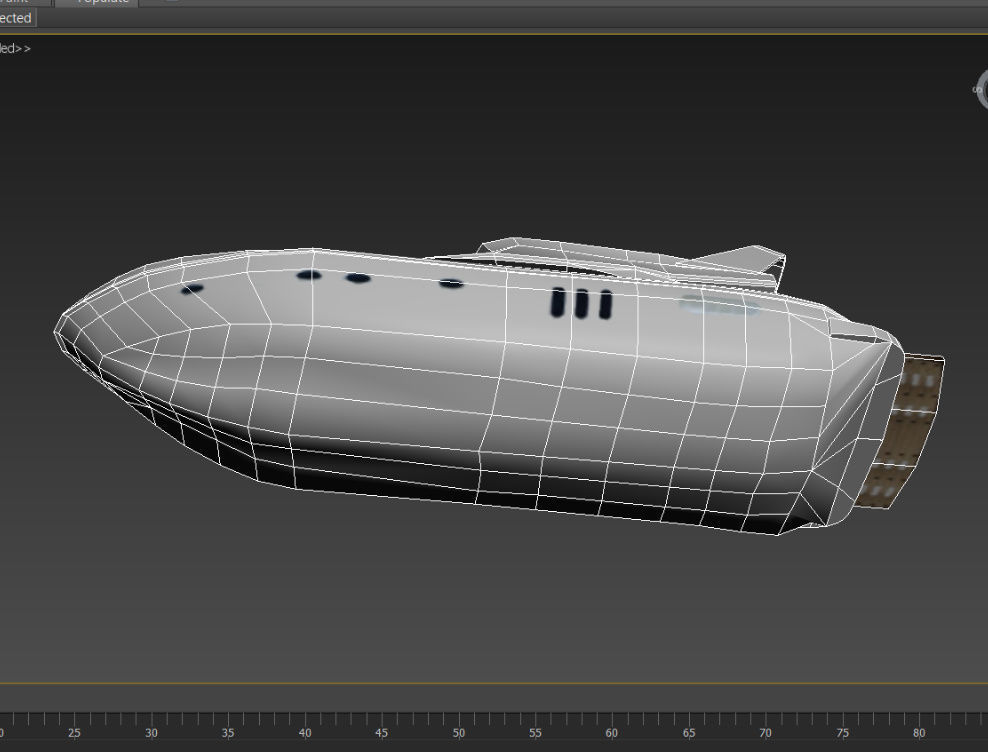Viewport: 988px width, 752px height.
Task: Click frame 75 on the timeline ruler
Action: (842, 732)
